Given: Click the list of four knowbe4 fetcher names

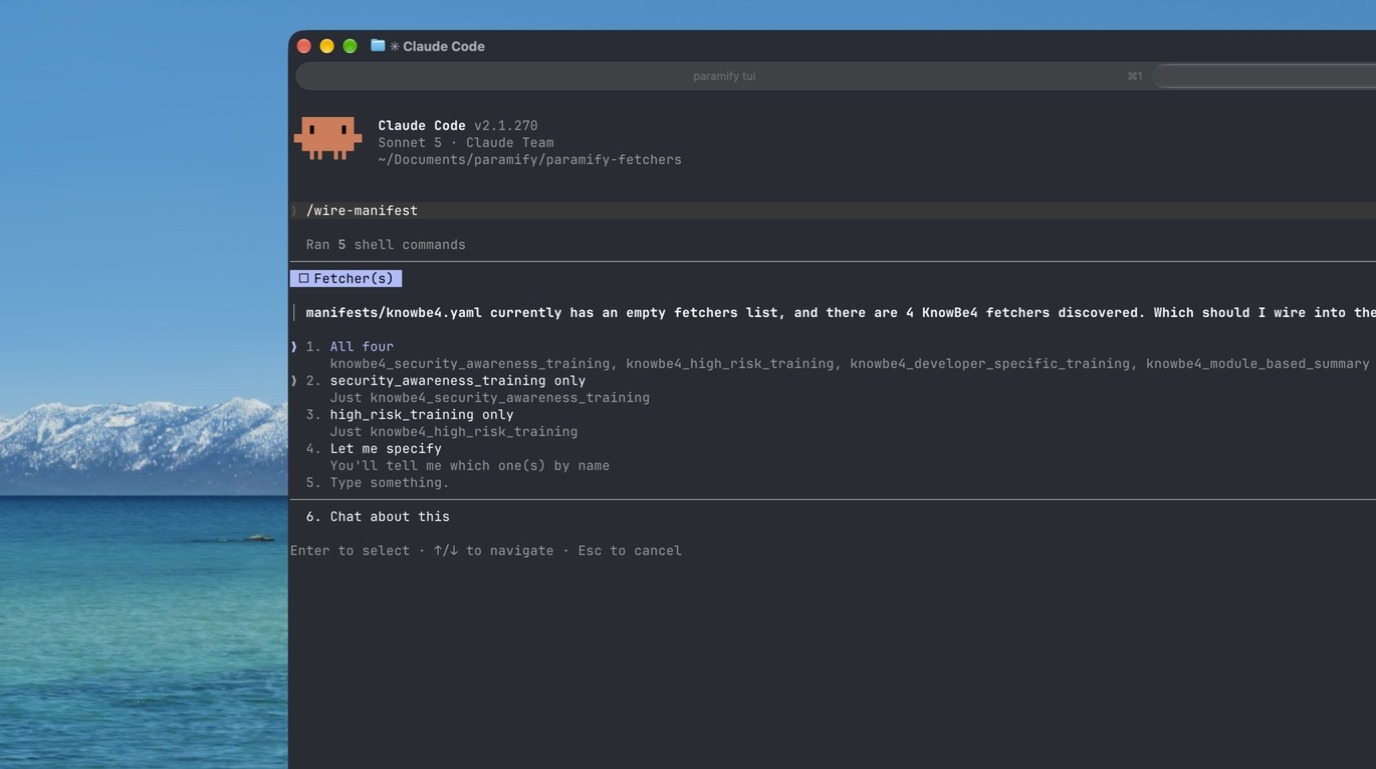Looking at the screenshot, I should [x=849, y=364].
